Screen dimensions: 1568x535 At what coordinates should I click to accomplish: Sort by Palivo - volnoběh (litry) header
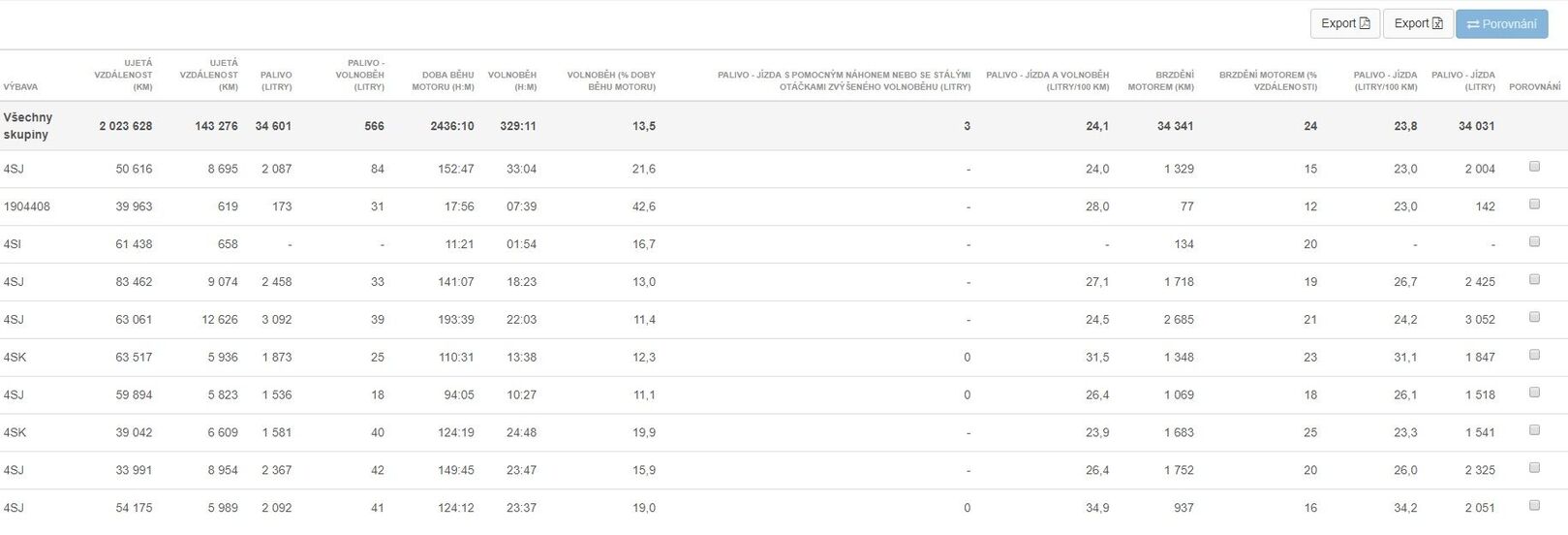359,75
